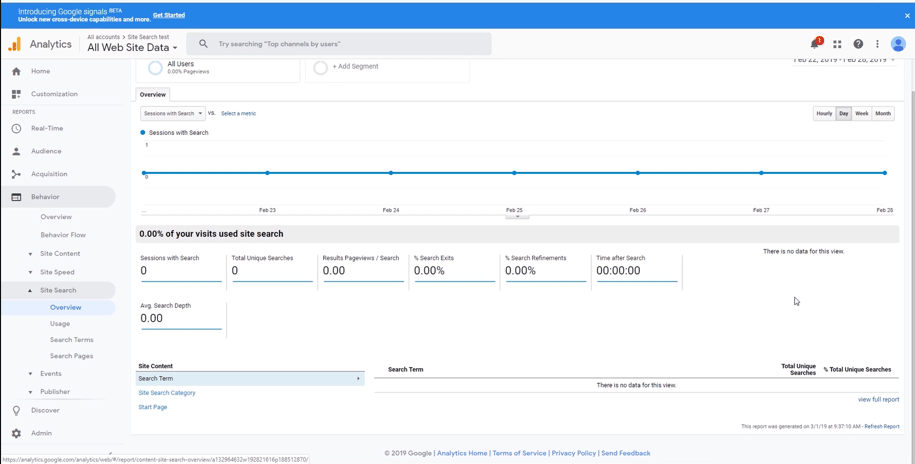Click the Refresh Report link
This screenshot has height=464, width=915.
pyautogui.click(x=882, y=427)
